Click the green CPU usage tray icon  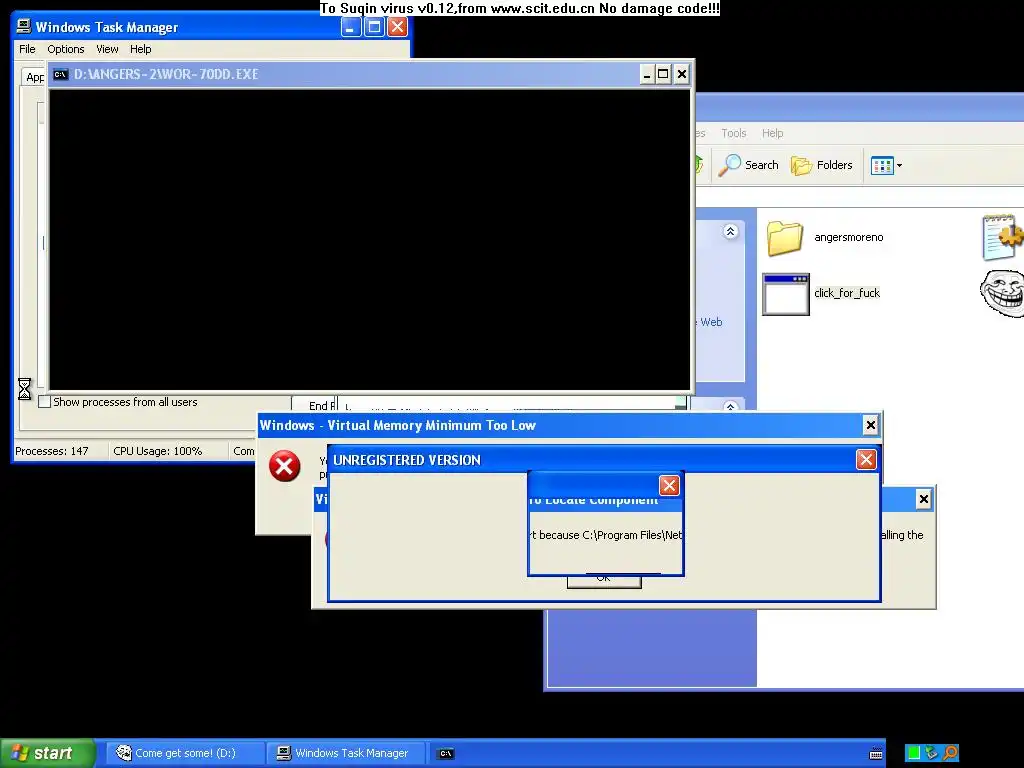(914, 753)
